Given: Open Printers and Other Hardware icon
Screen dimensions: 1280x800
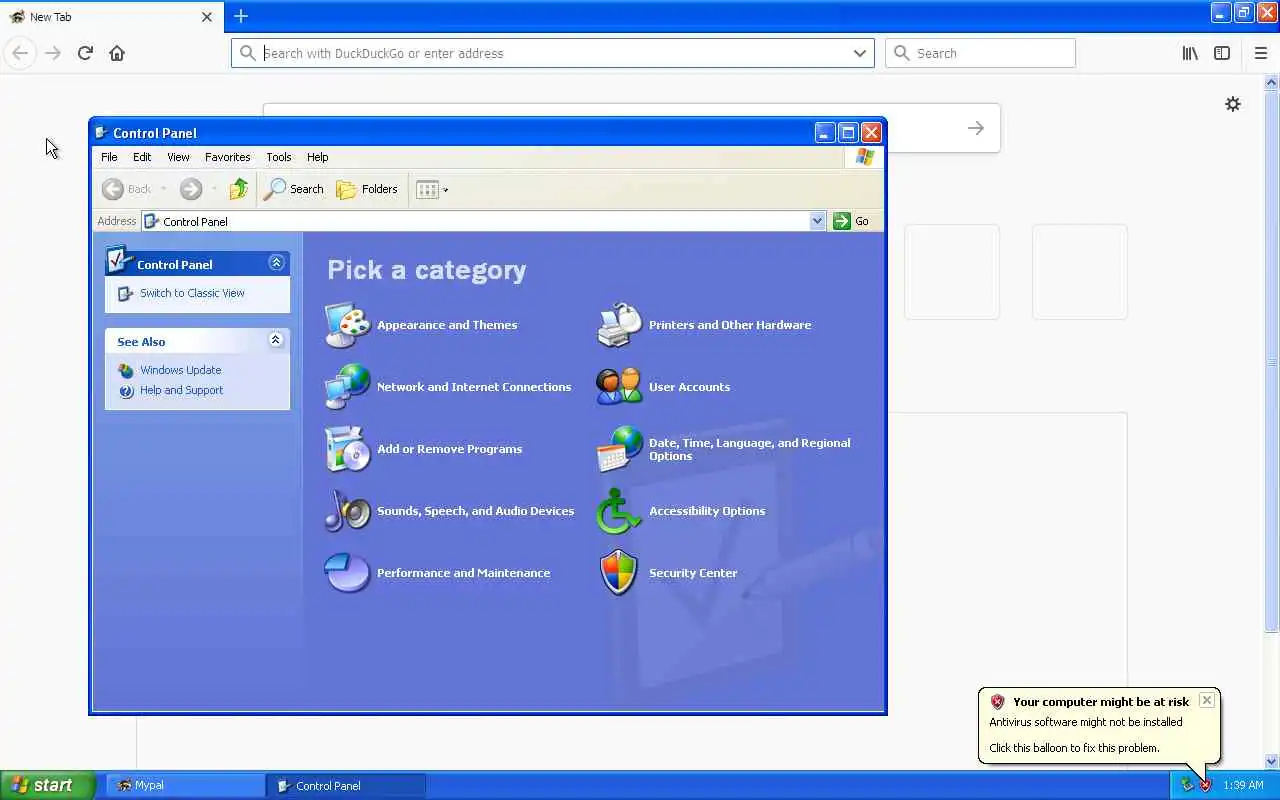Looking at the screenshot, I should coord(619,325).
